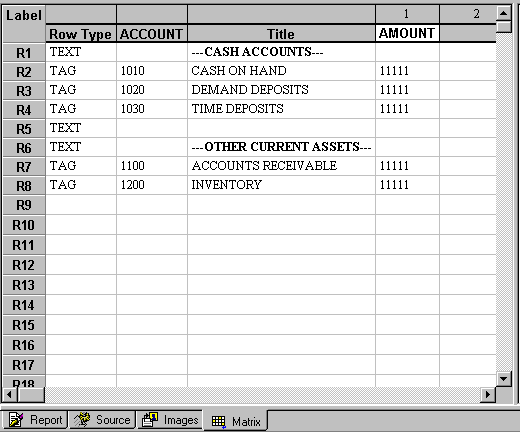
Task: Click the ACCOUNT column header
Action: [x=152, y=34]
